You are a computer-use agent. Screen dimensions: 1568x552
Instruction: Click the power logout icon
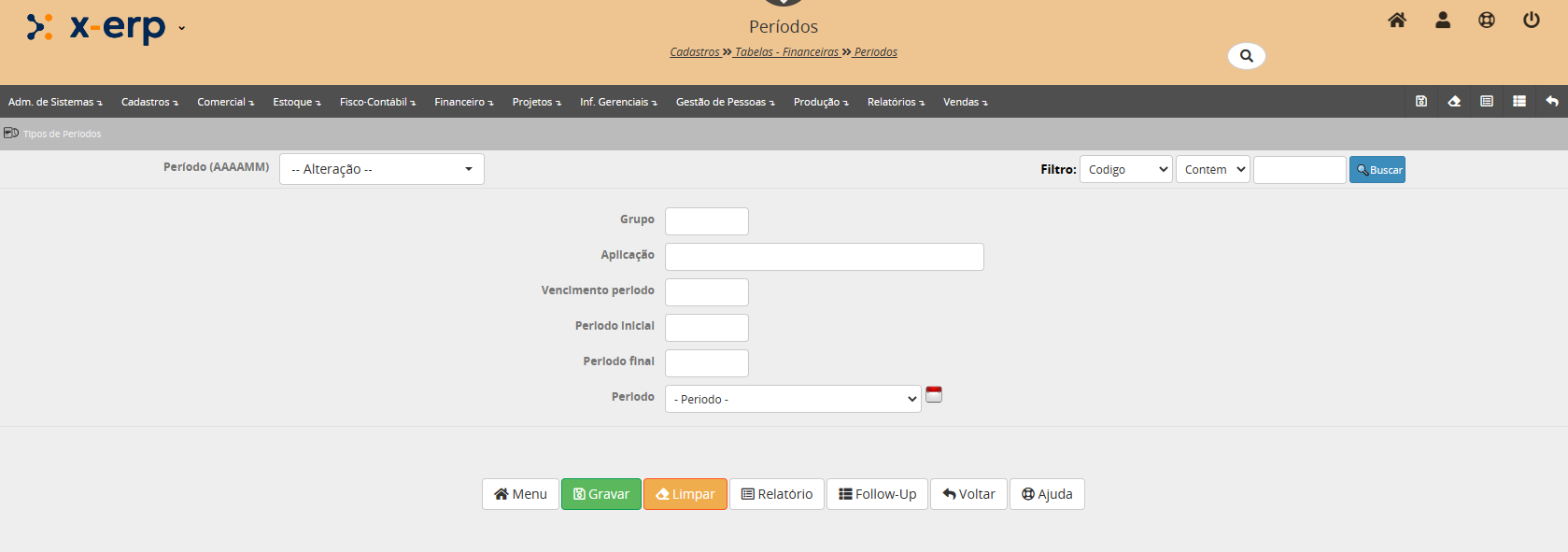click(1531, 21)
